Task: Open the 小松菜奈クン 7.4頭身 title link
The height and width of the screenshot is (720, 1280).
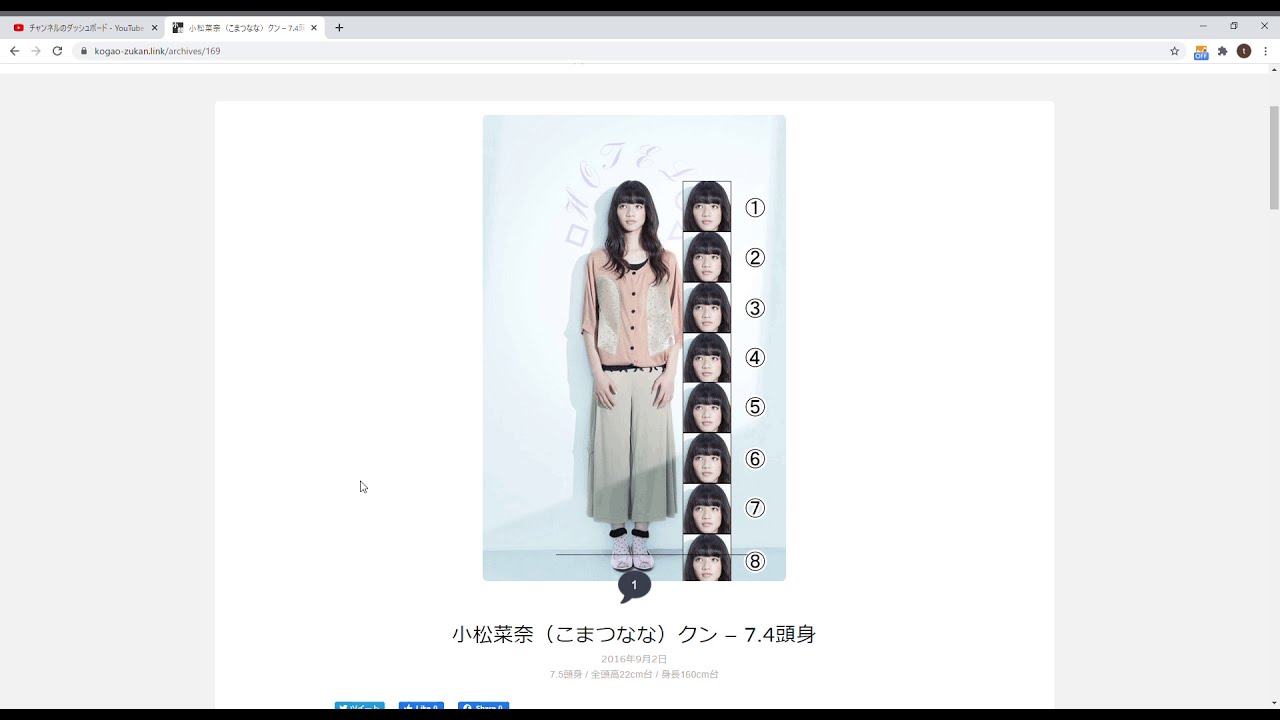Action: click(634, 634)
